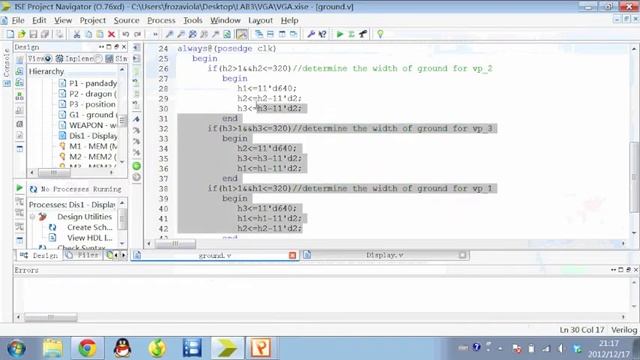Click the next-tab arrow in Design panel tabs
Viewport: 640px width, 360px height.
click(x=124, y=256)
